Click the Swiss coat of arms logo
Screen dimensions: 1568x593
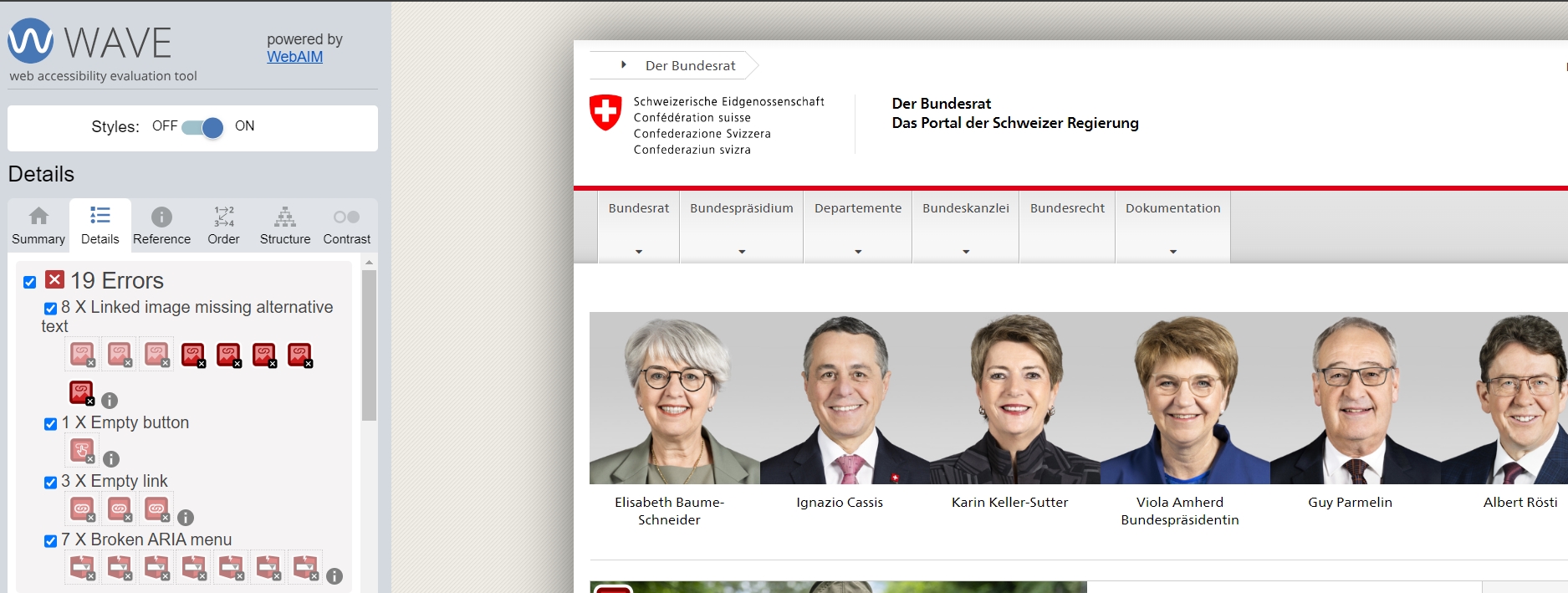tap(605, 112)
